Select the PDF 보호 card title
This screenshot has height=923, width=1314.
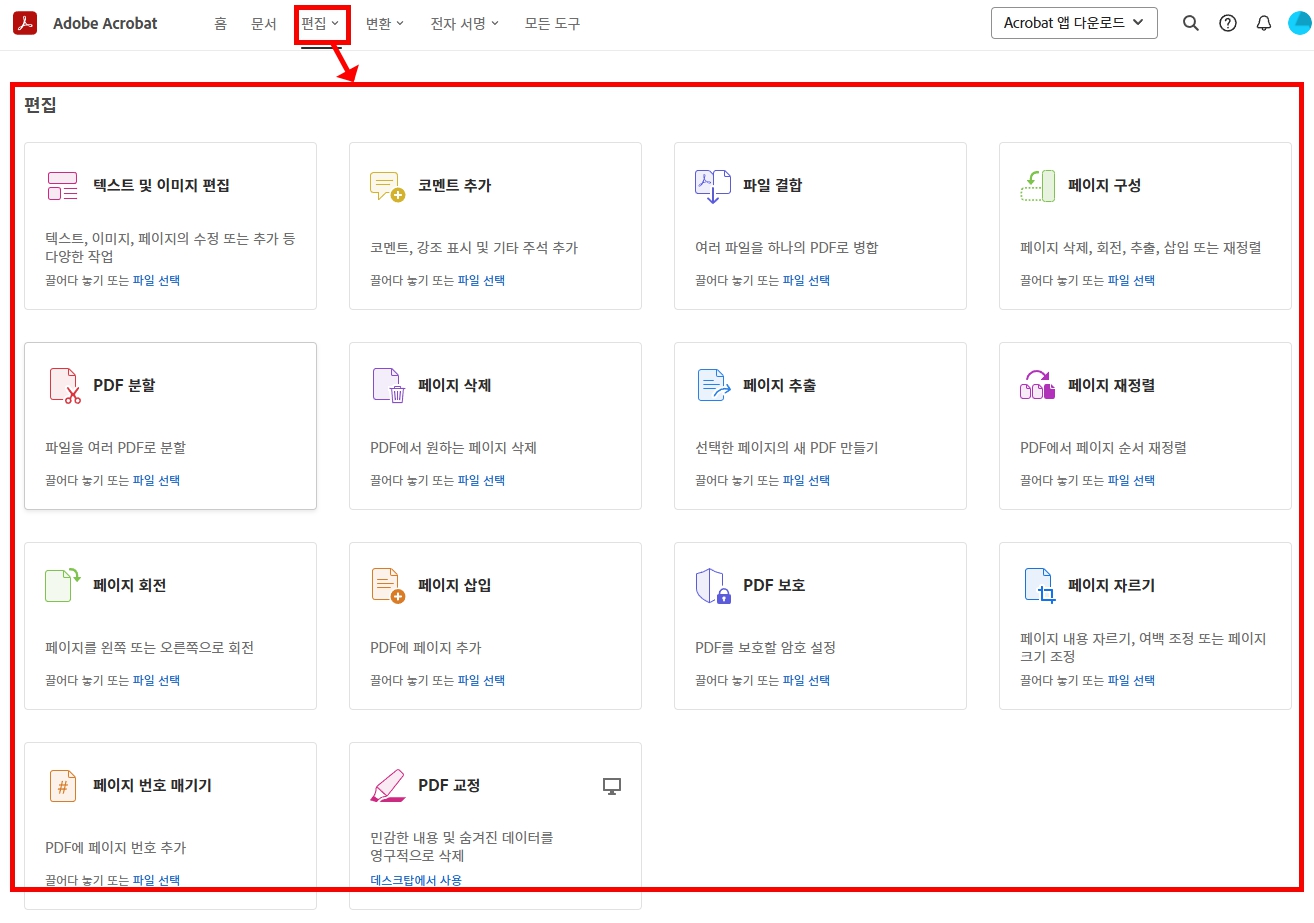click(774, 585)
